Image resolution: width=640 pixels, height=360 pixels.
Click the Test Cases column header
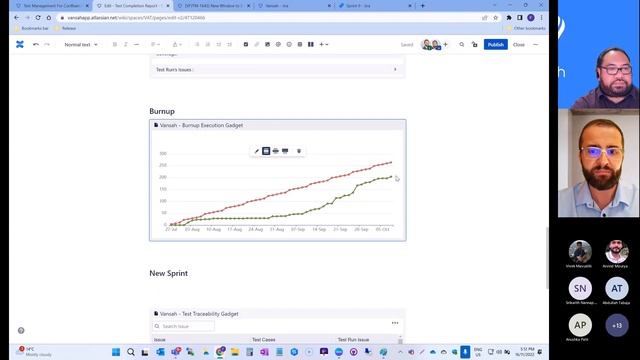264,340
